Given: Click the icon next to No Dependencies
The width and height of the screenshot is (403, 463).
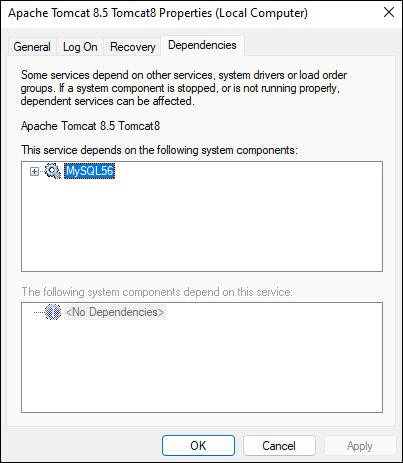Looking at the screenshot, I should 53,312.
